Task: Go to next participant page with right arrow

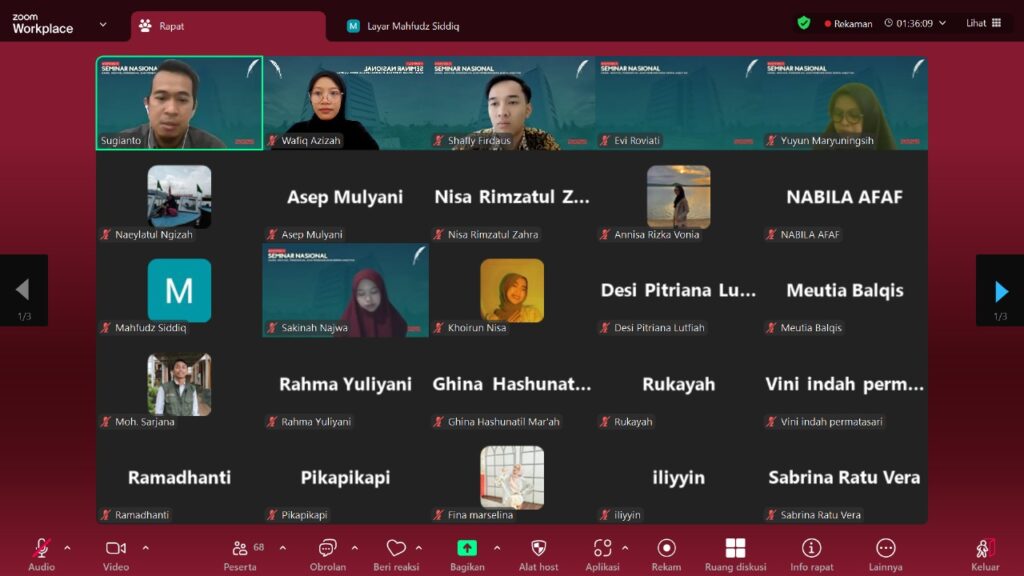Action: pos(1000,290)
